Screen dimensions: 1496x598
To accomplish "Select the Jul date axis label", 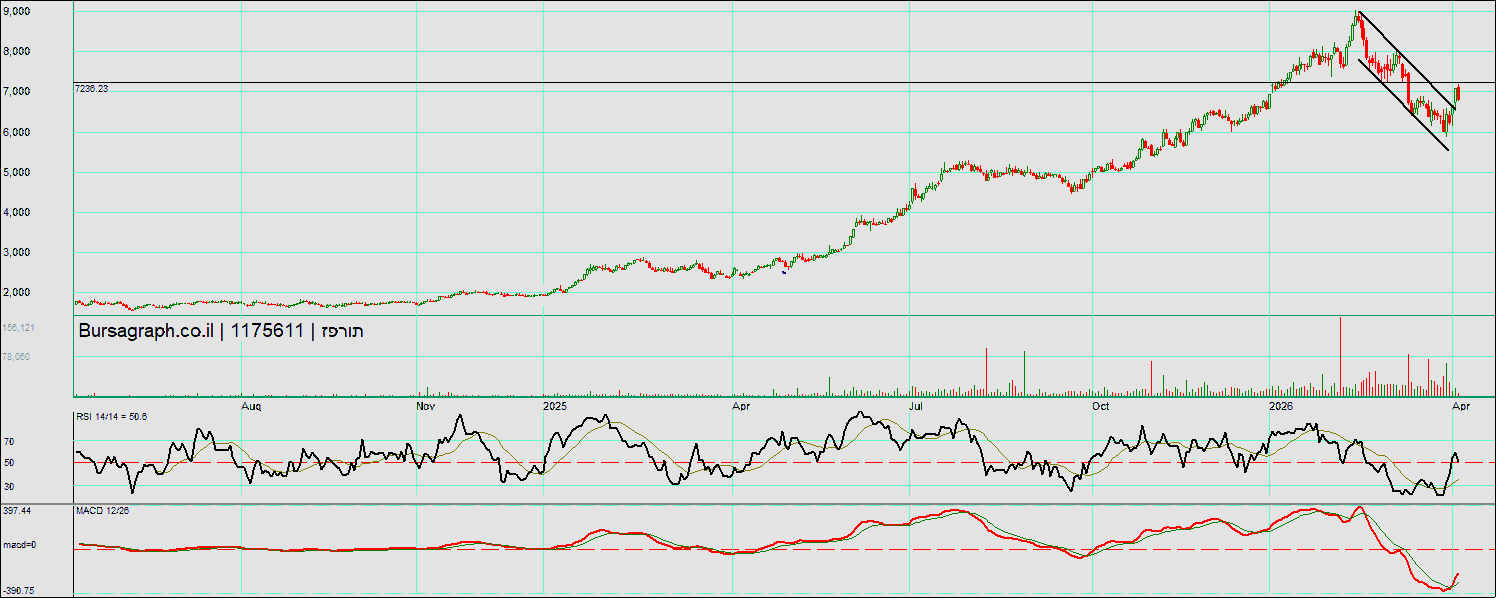I will pyautogui.click(x=916, y=407).
